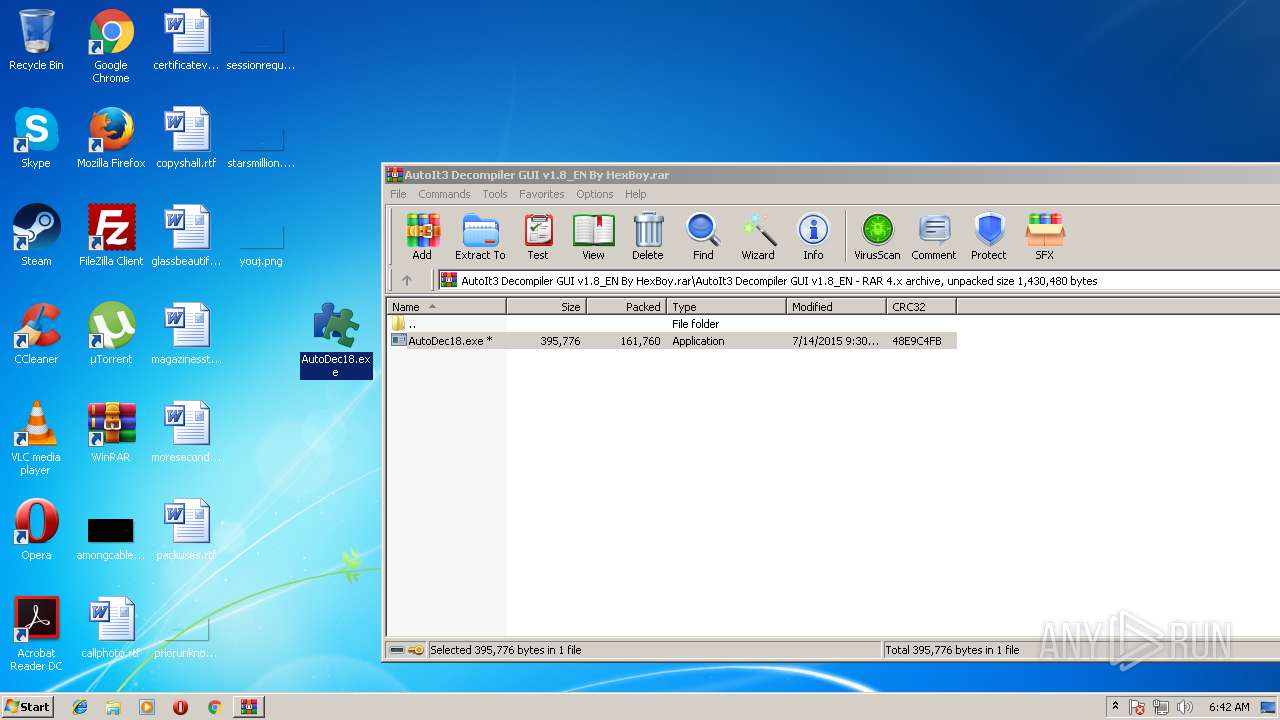1280x720 pixels.
Task: Click the Delete trash icon in WinRAR
Action: point(648,237)
